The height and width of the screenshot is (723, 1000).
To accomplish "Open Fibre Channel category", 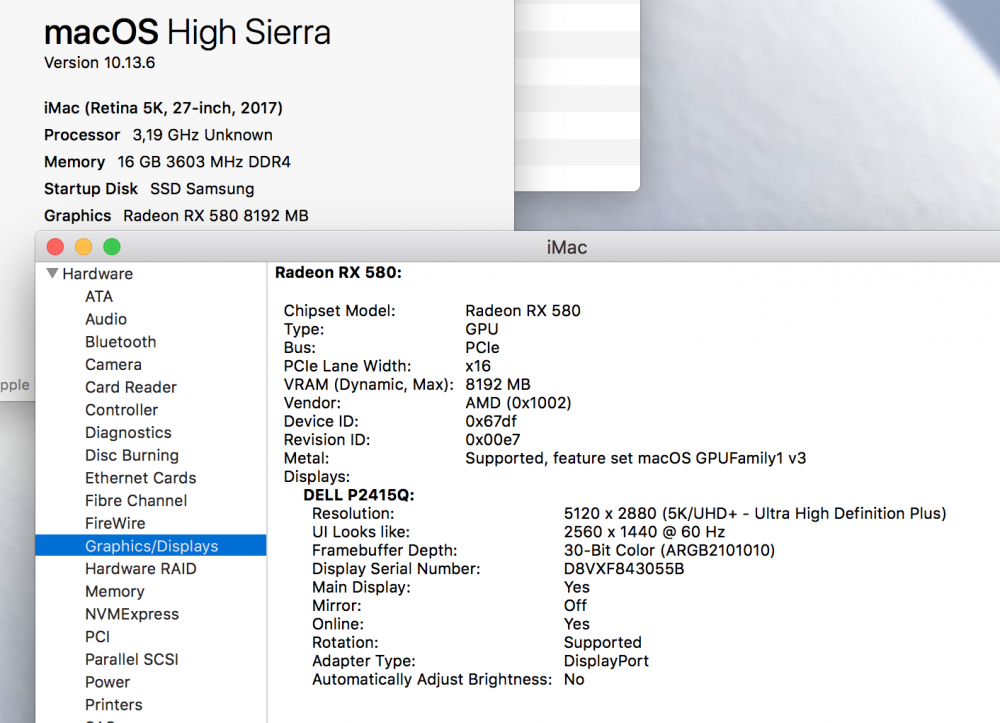I will click(x=136, y=500).
